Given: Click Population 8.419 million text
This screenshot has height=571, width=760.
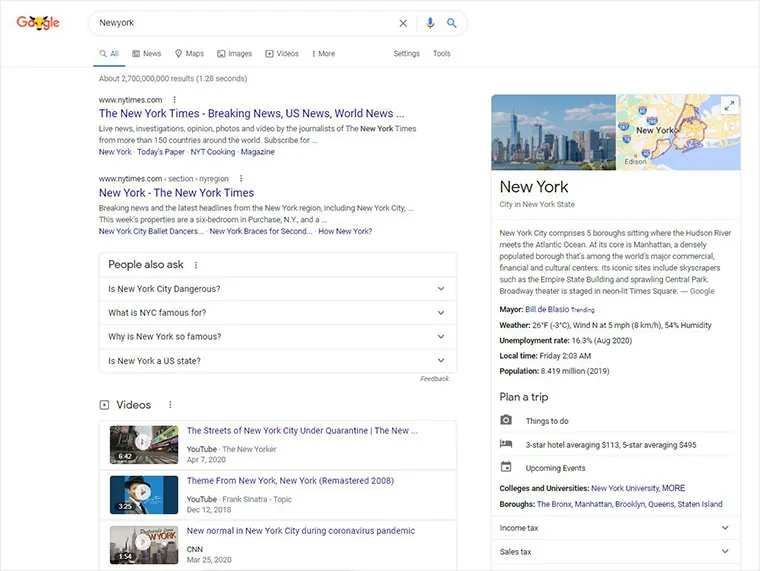Looking at the screenshot, I should coord(554,371).
